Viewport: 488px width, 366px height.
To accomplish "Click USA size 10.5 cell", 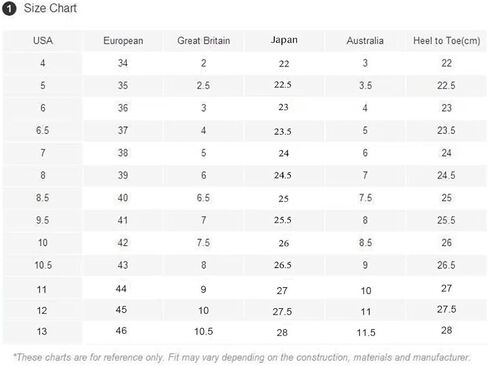I will tap(43, 265).
